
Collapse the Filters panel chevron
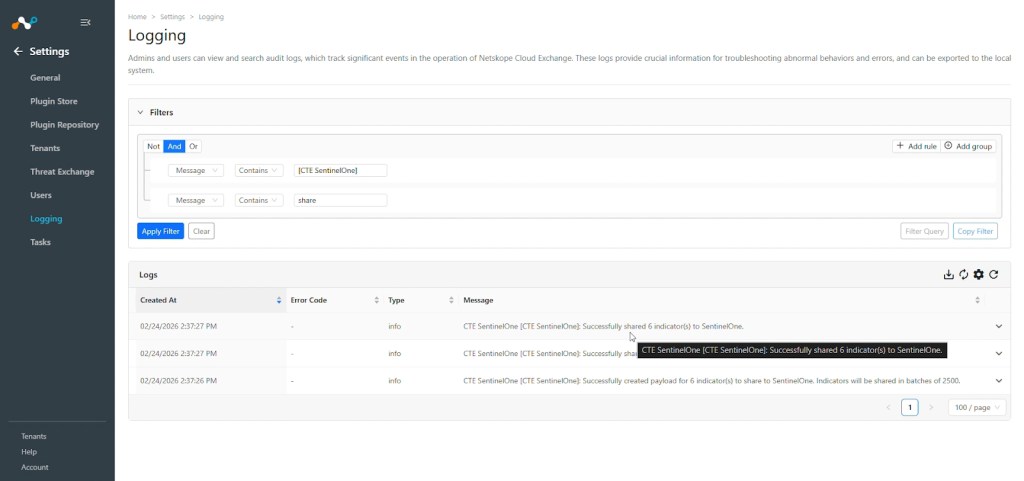[140, 112]
